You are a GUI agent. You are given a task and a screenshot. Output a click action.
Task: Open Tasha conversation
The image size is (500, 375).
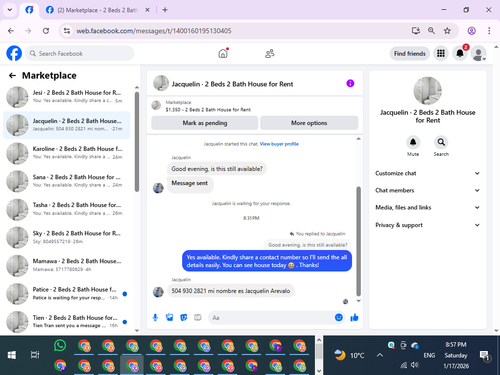(x=67, y=209)
